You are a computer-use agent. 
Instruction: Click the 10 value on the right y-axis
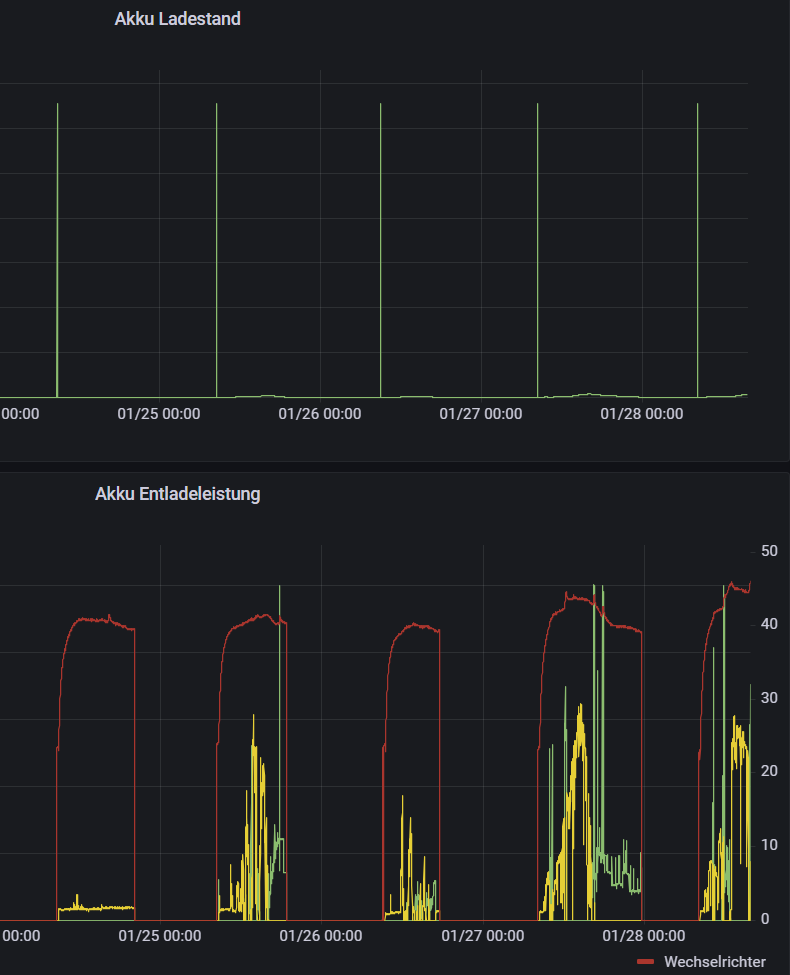pyautogui.click(x=769, y=845)
